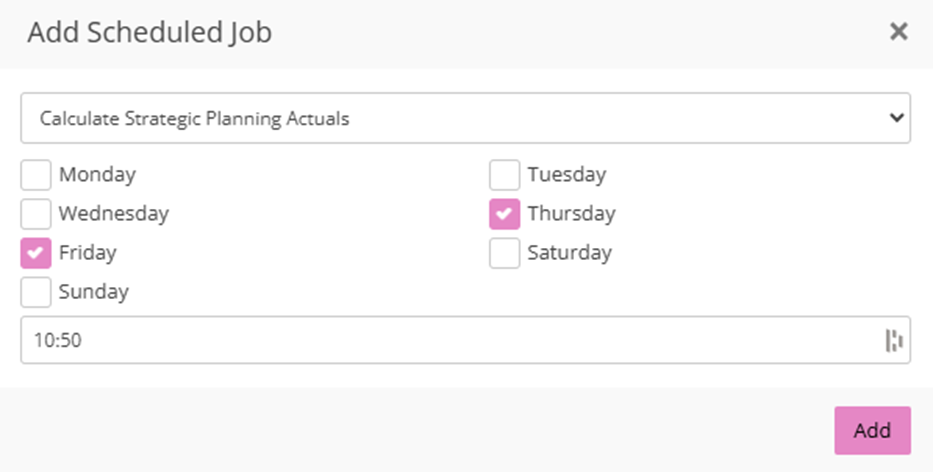Close the Add Scheduled Job dialog
This screenshot has width=933, height=472.
[898, 32]
